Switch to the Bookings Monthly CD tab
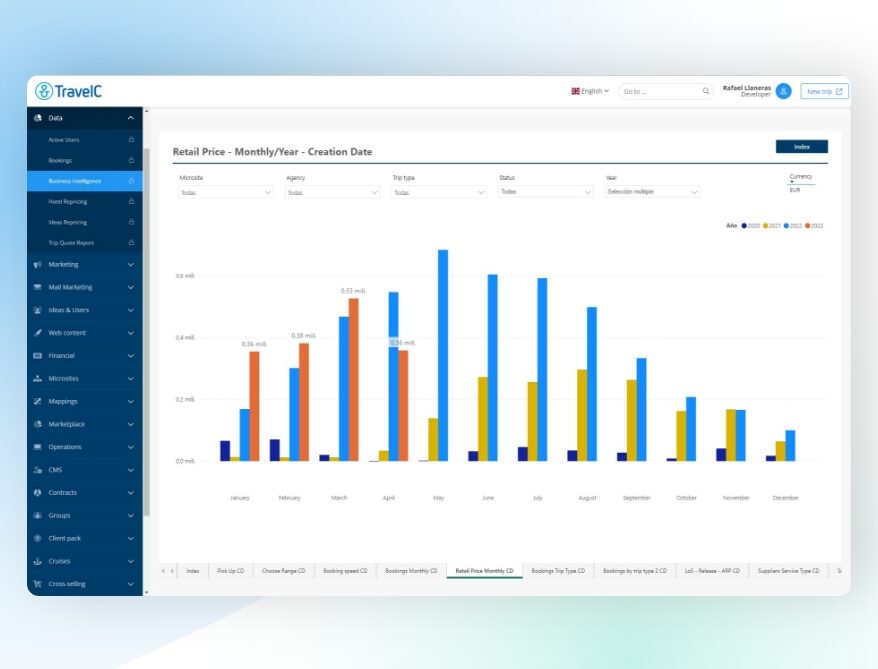This screenshot has height=669, width=878. 411,571
